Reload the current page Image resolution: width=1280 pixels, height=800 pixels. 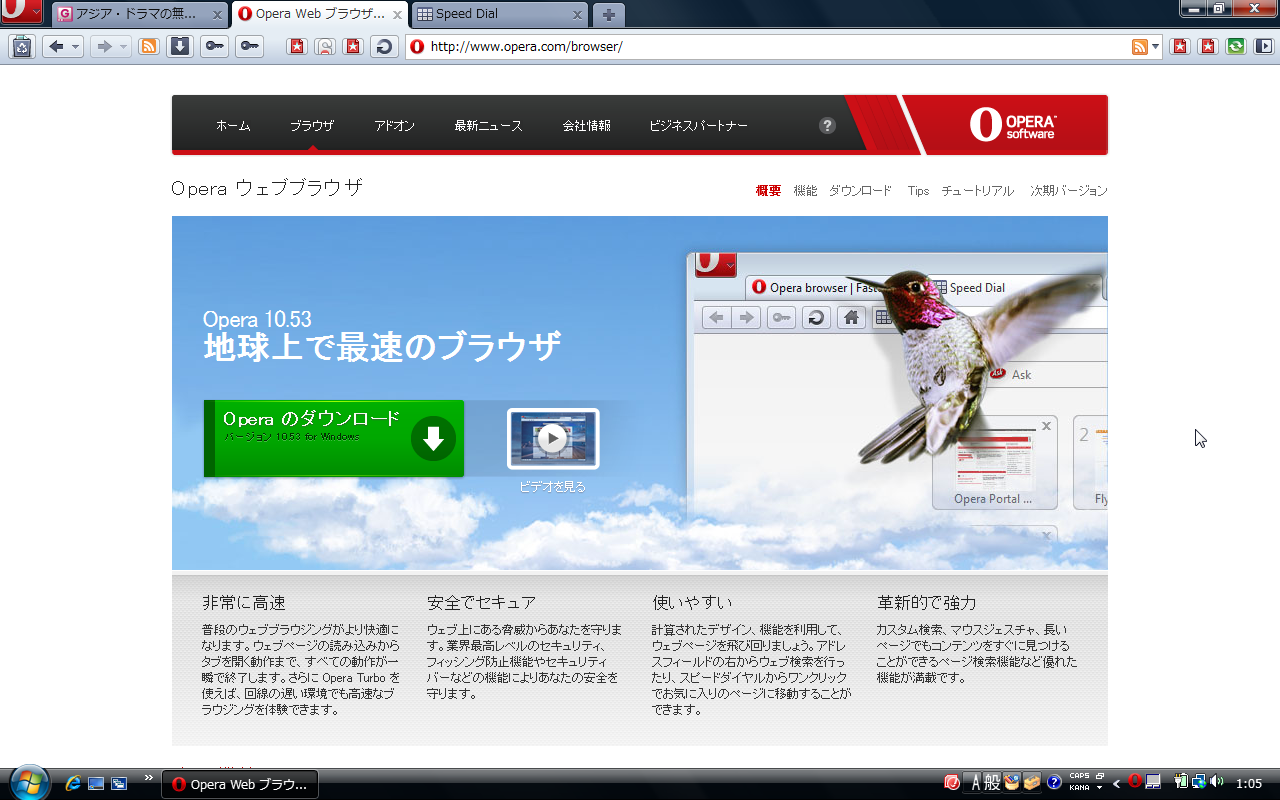pos(384,46)
